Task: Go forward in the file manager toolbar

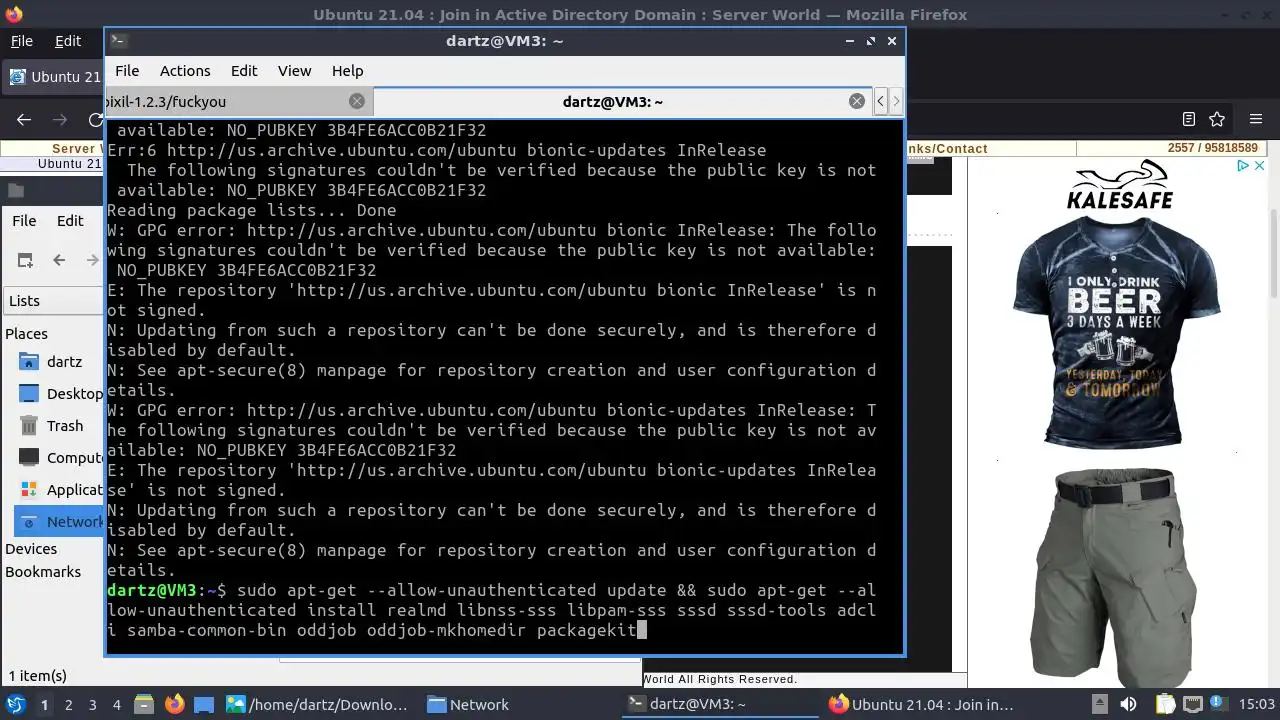Action: (93, 260)
